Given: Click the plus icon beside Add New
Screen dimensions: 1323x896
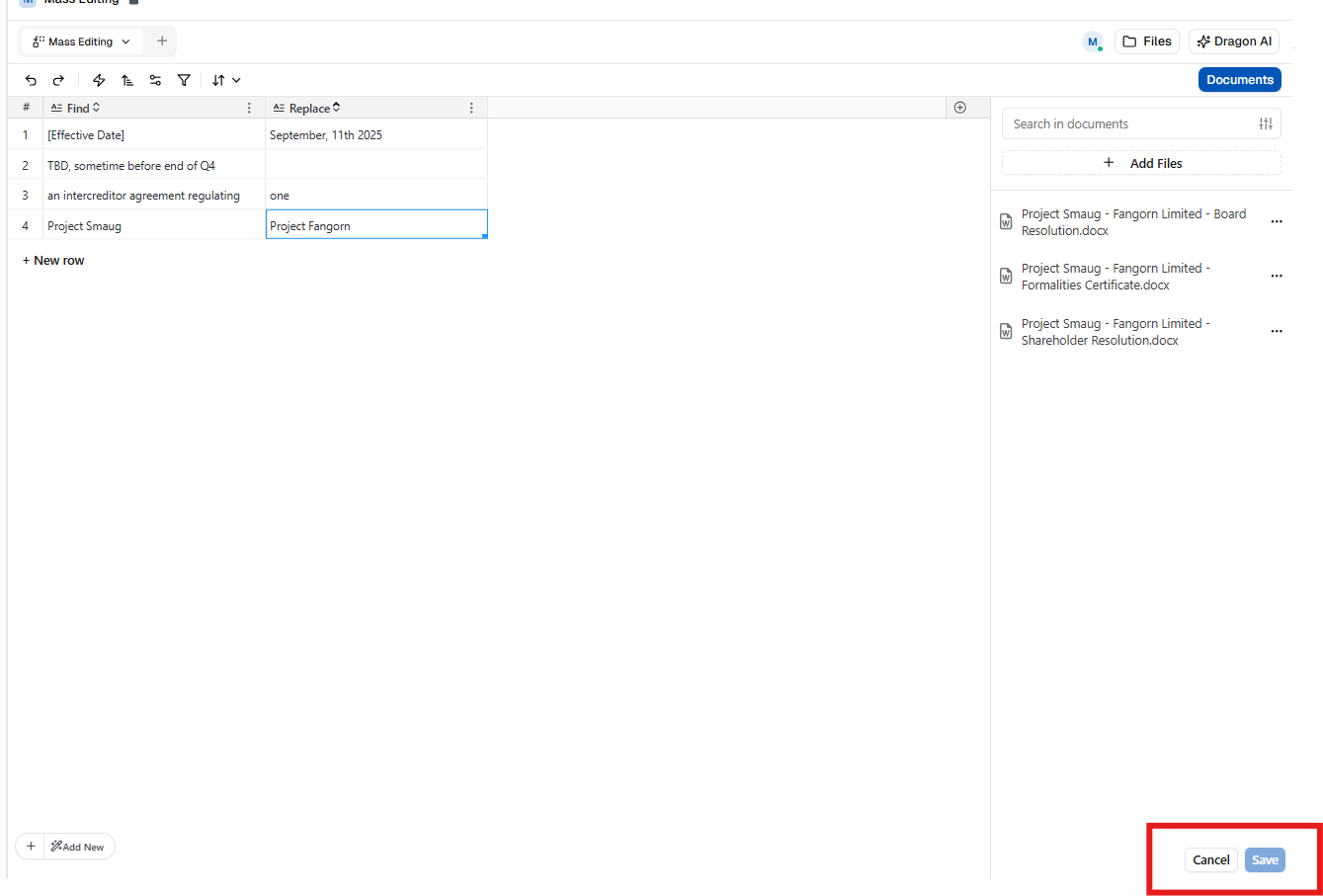Looking at the screenshot, I should coord(31,847).
